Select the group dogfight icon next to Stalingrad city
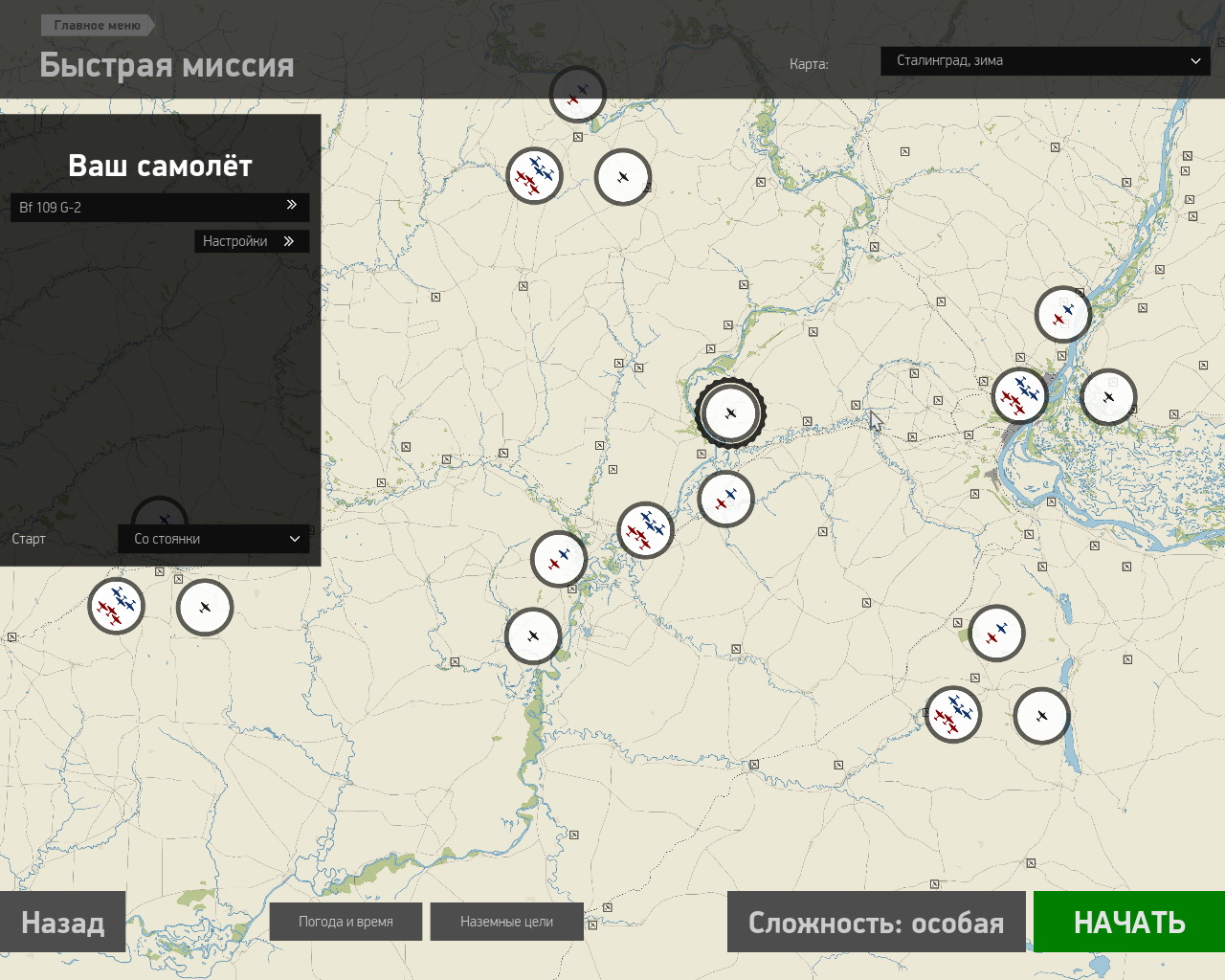 [x=1020, y=395]
